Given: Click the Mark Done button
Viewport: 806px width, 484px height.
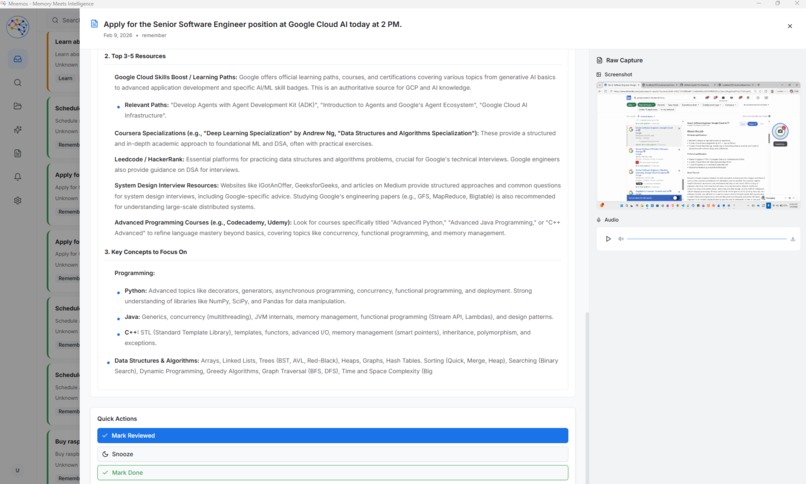Looking at the screenshot, I should [333, 473].
